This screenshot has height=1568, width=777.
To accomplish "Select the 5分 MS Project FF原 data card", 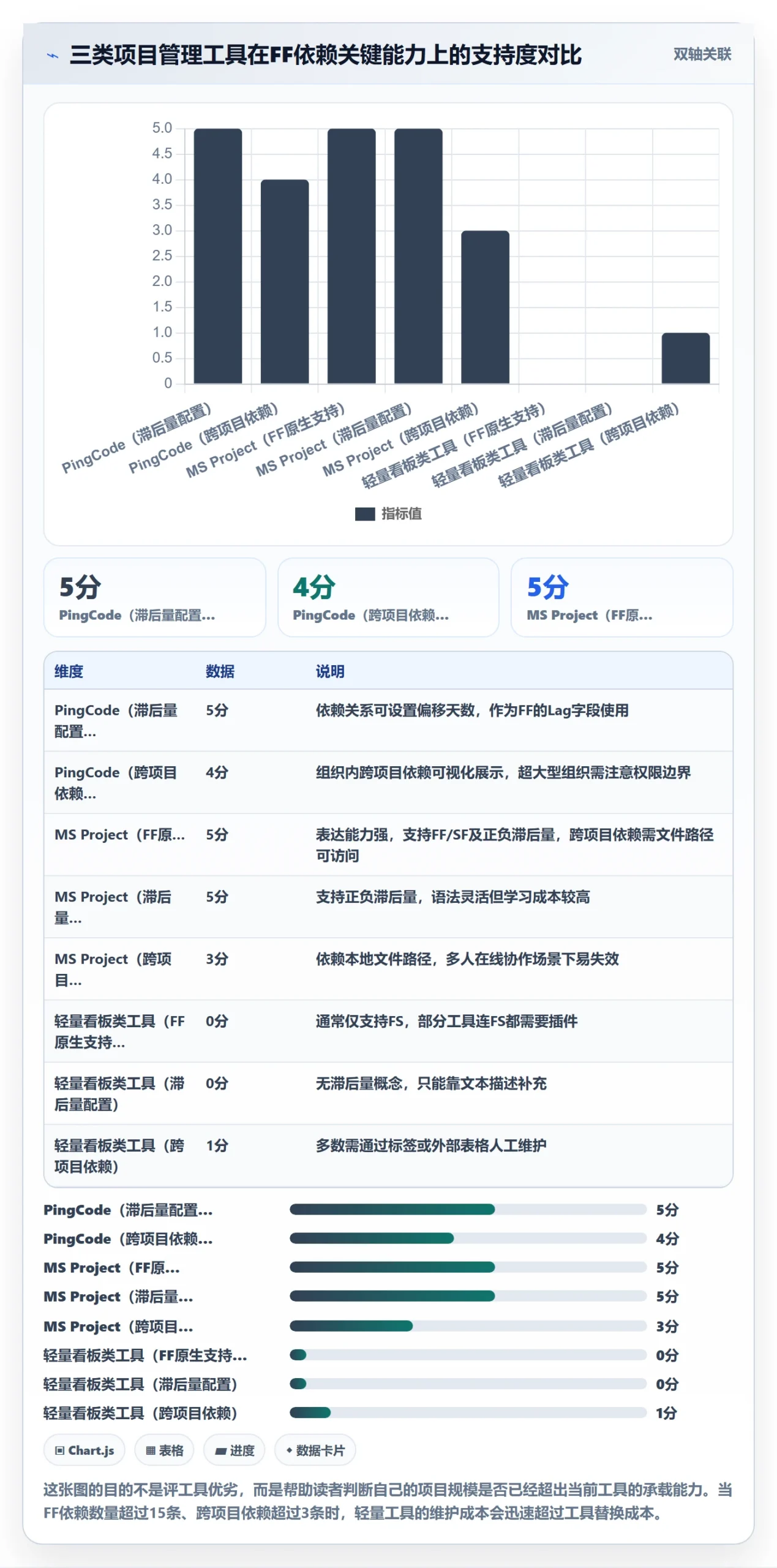I will coord(621,597).
